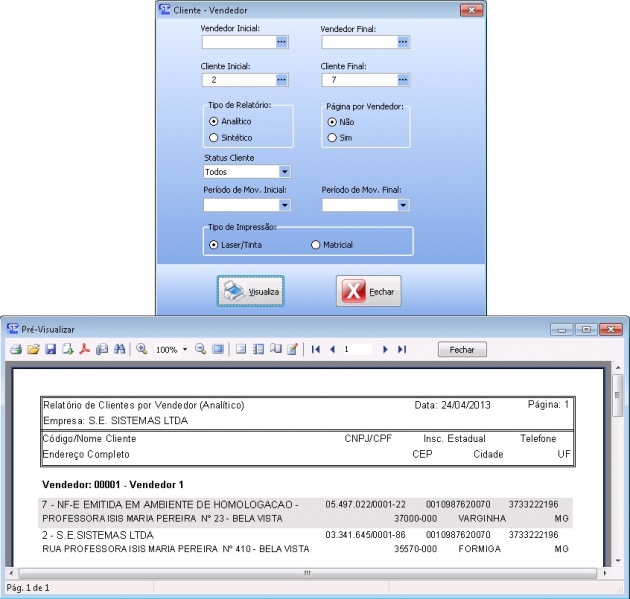Select Sim for Página por Vendedor
The height and width of the screenshot is (599, 630).
pyautogui.click(x=333, y=137)
